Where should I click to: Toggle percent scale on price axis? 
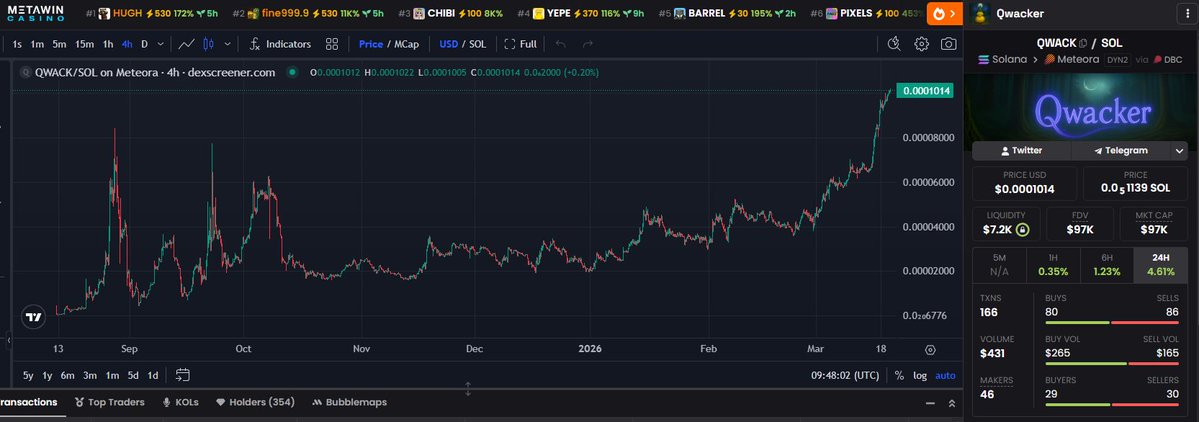point(899,375)
